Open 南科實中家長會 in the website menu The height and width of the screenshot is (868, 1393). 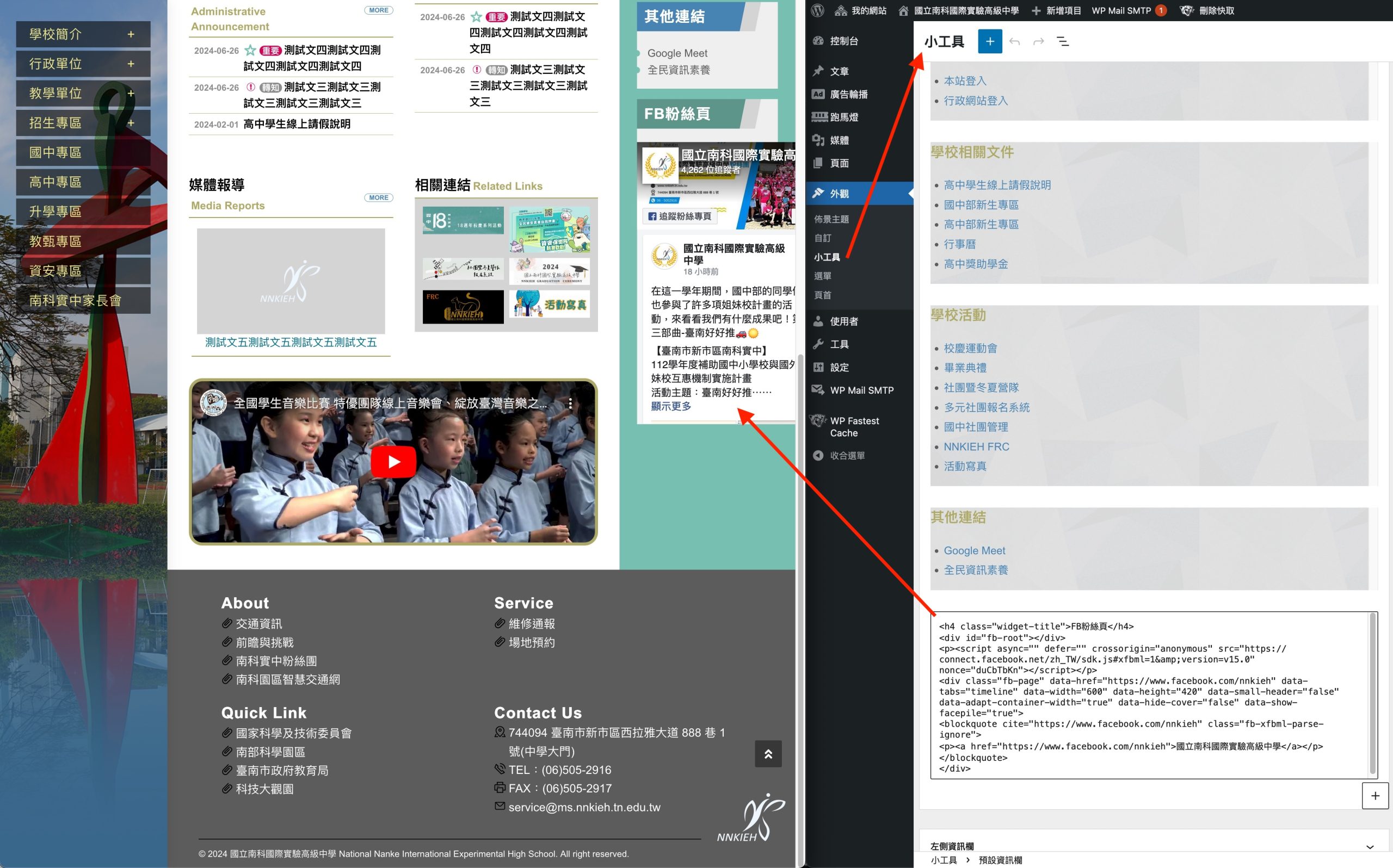(83, 301)
